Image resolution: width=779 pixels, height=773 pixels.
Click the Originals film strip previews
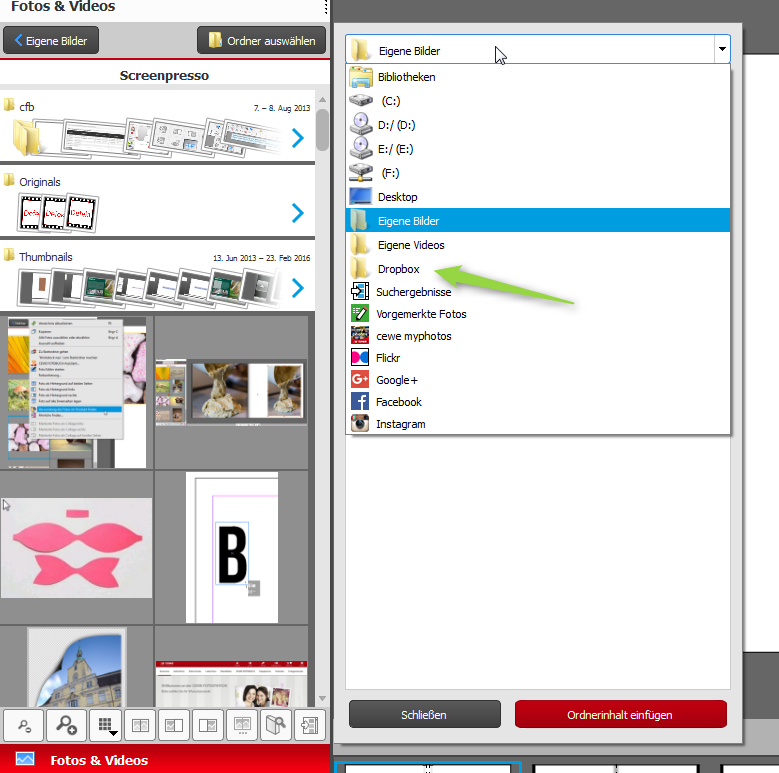tap(59, 213)
